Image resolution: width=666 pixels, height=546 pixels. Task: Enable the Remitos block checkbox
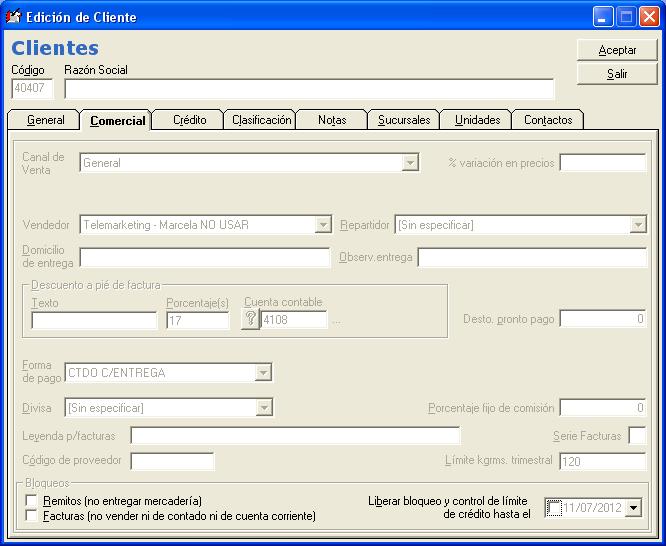pos(32,500)
